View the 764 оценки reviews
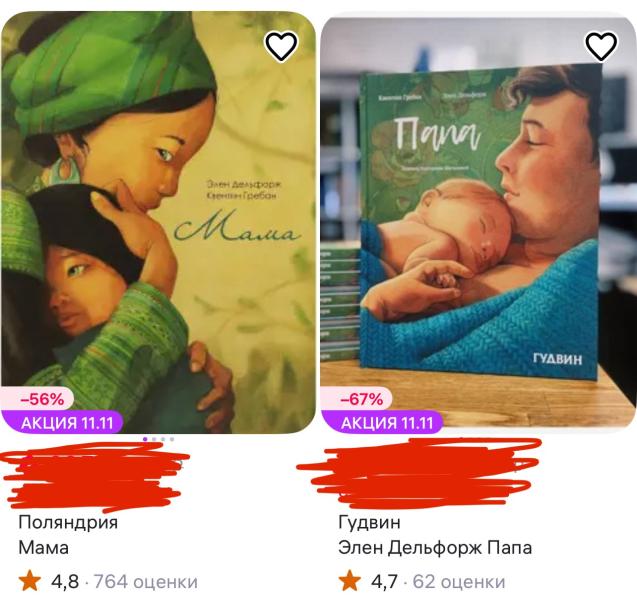Viewport: 637px width, 600px height. [146, 582]
